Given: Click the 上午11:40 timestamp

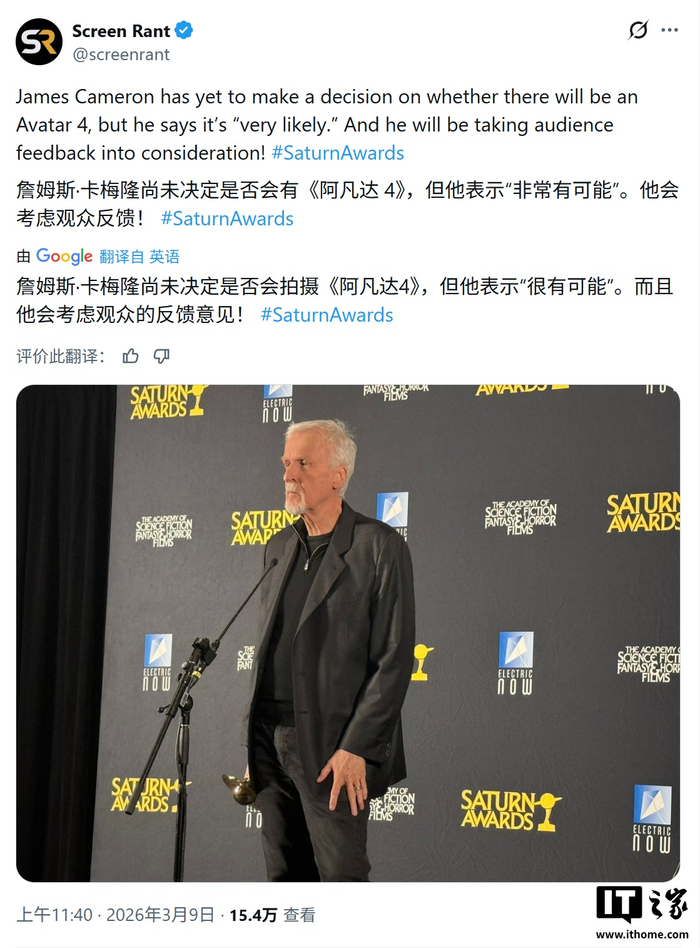Looking at the screenshot, I should 54,915.
